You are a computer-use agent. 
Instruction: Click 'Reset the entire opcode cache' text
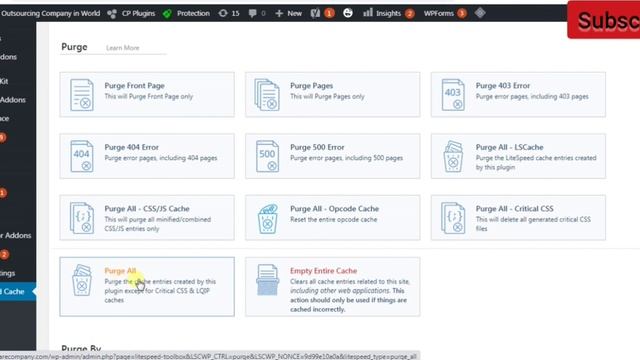click(x=333, y=220)
